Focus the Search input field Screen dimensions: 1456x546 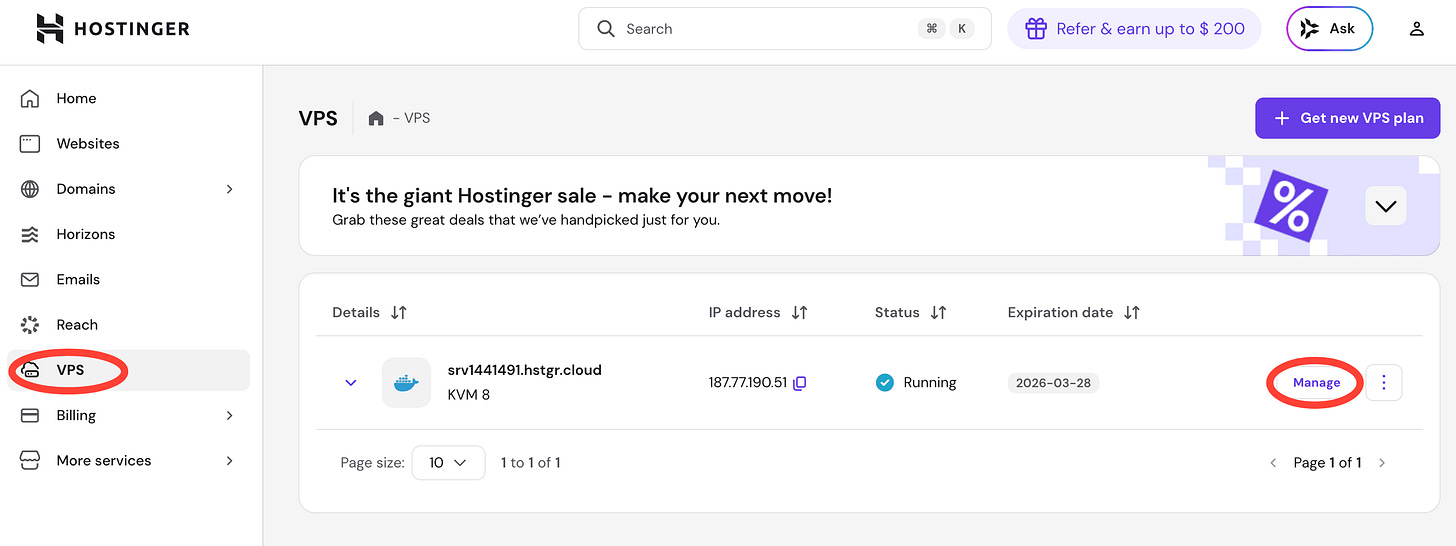[x=785, y=29]
